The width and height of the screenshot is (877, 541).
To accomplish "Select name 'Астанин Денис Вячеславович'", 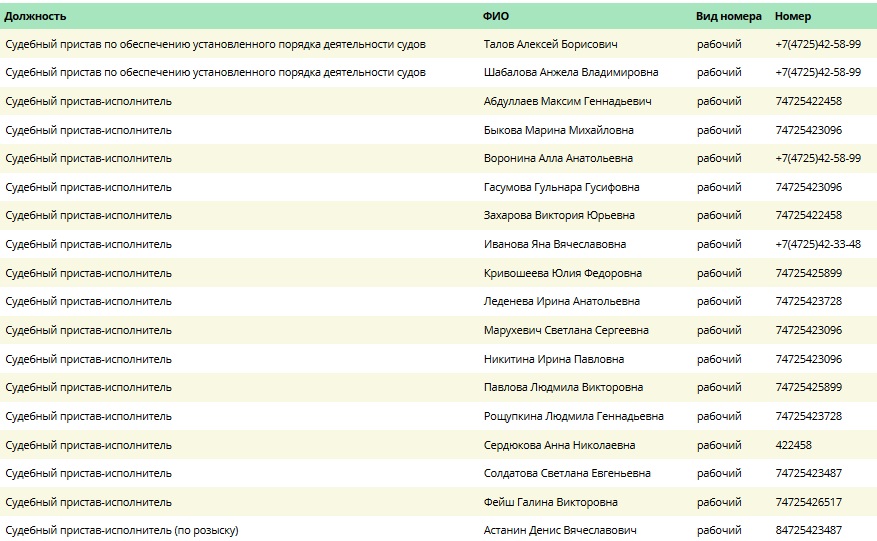I will click(560, 530).
